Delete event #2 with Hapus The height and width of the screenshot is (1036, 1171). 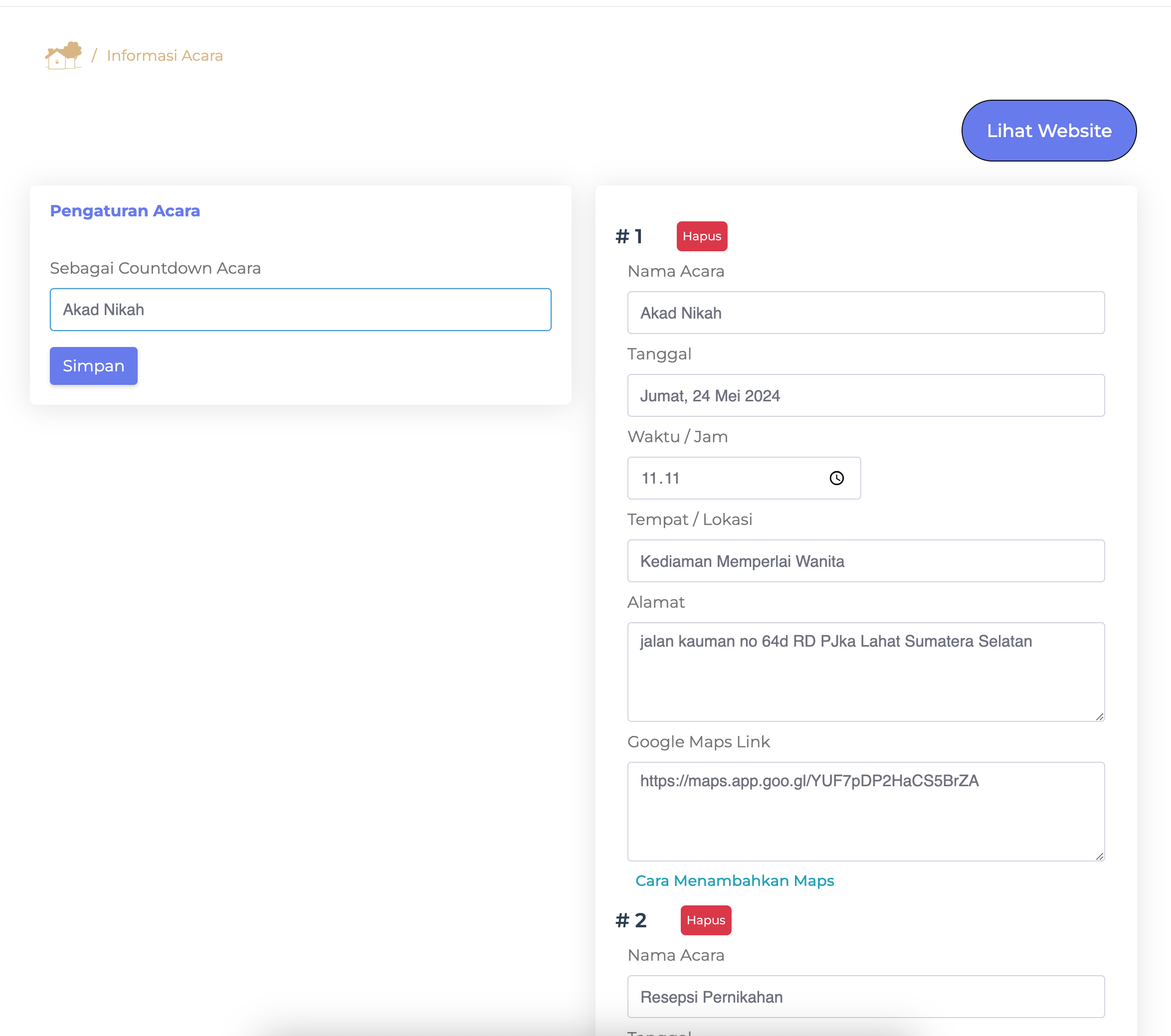(705, 920)
